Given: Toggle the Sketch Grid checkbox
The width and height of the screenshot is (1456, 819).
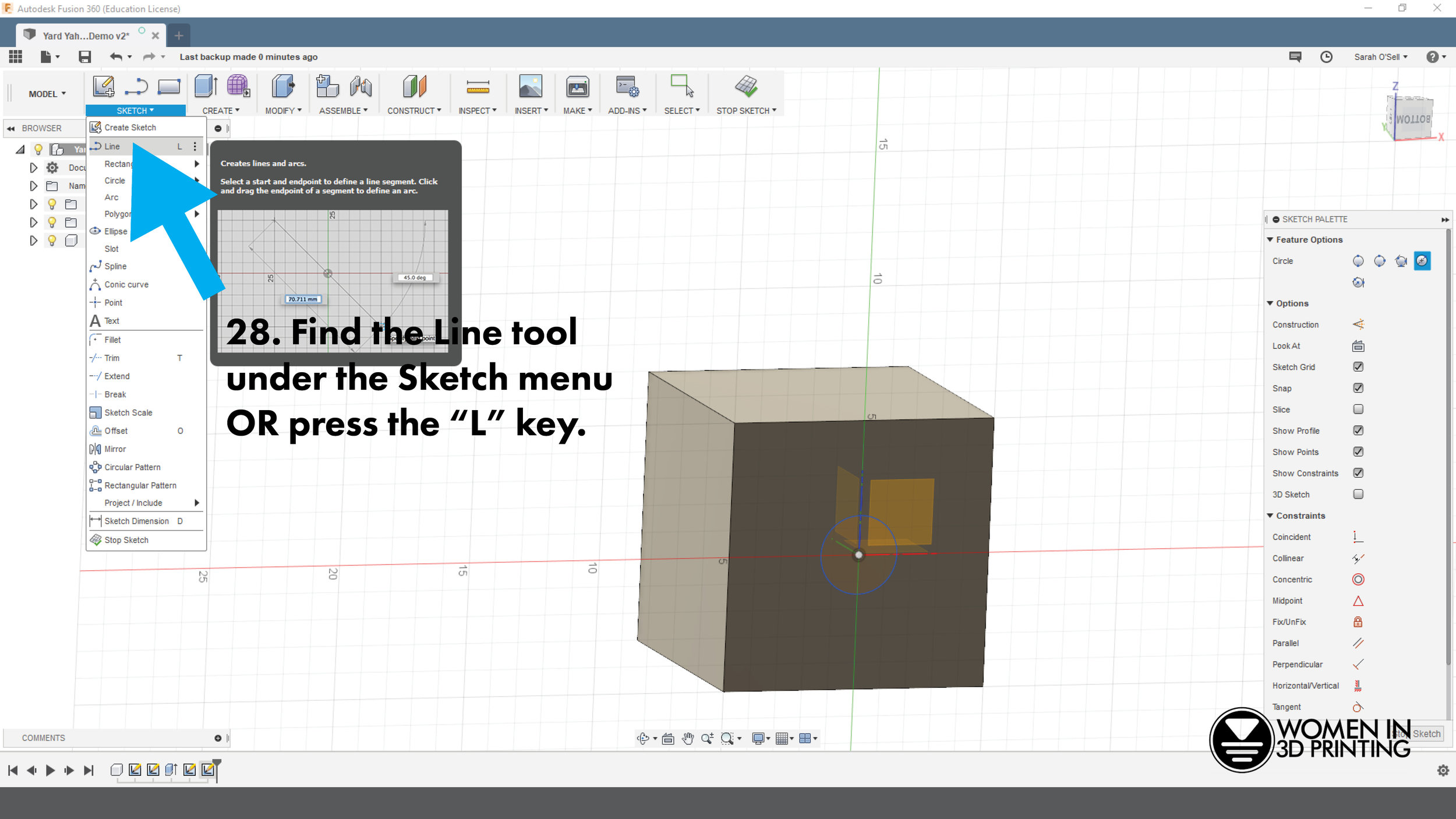Looking at the screenshot, I should point(1358,367).
